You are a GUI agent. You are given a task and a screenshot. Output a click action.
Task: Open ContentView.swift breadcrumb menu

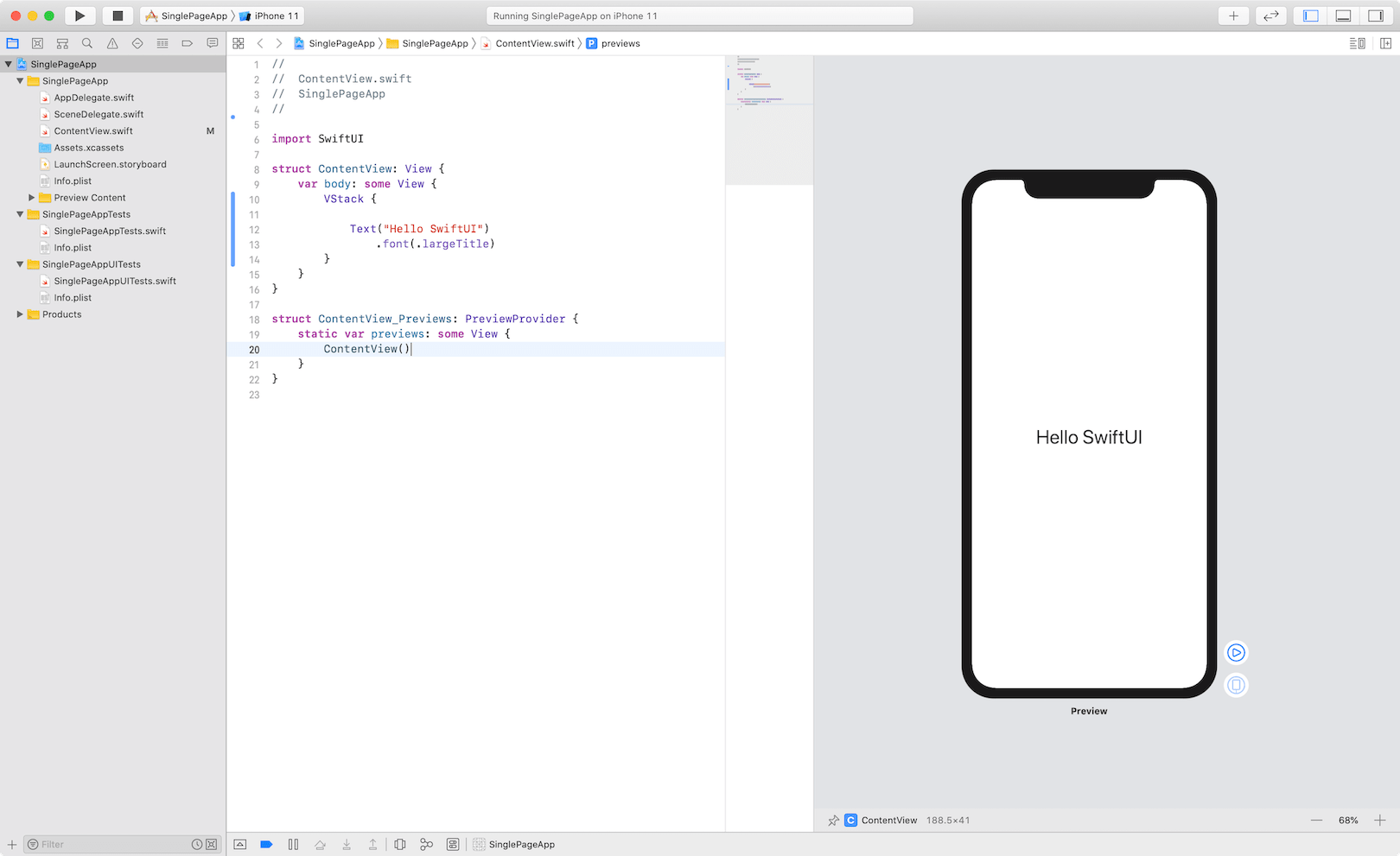tap(527, 43)
